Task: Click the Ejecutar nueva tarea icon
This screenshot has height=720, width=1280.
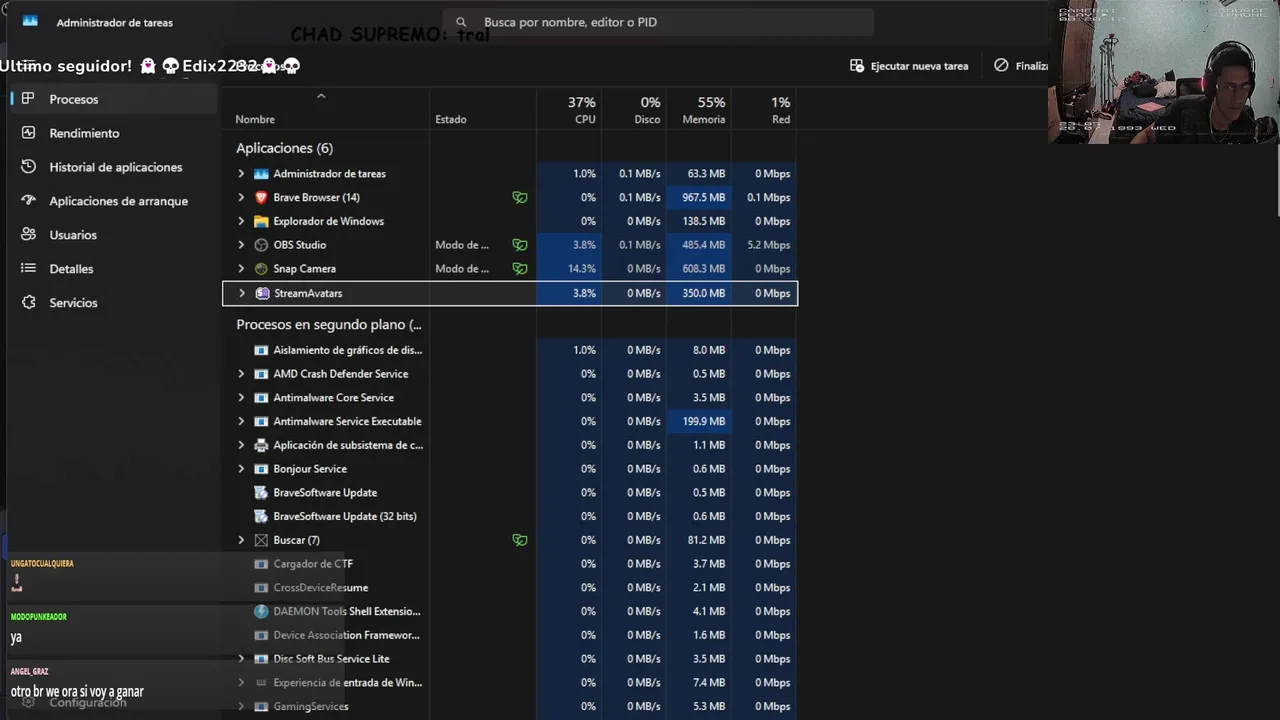Action: pos(857,66)
